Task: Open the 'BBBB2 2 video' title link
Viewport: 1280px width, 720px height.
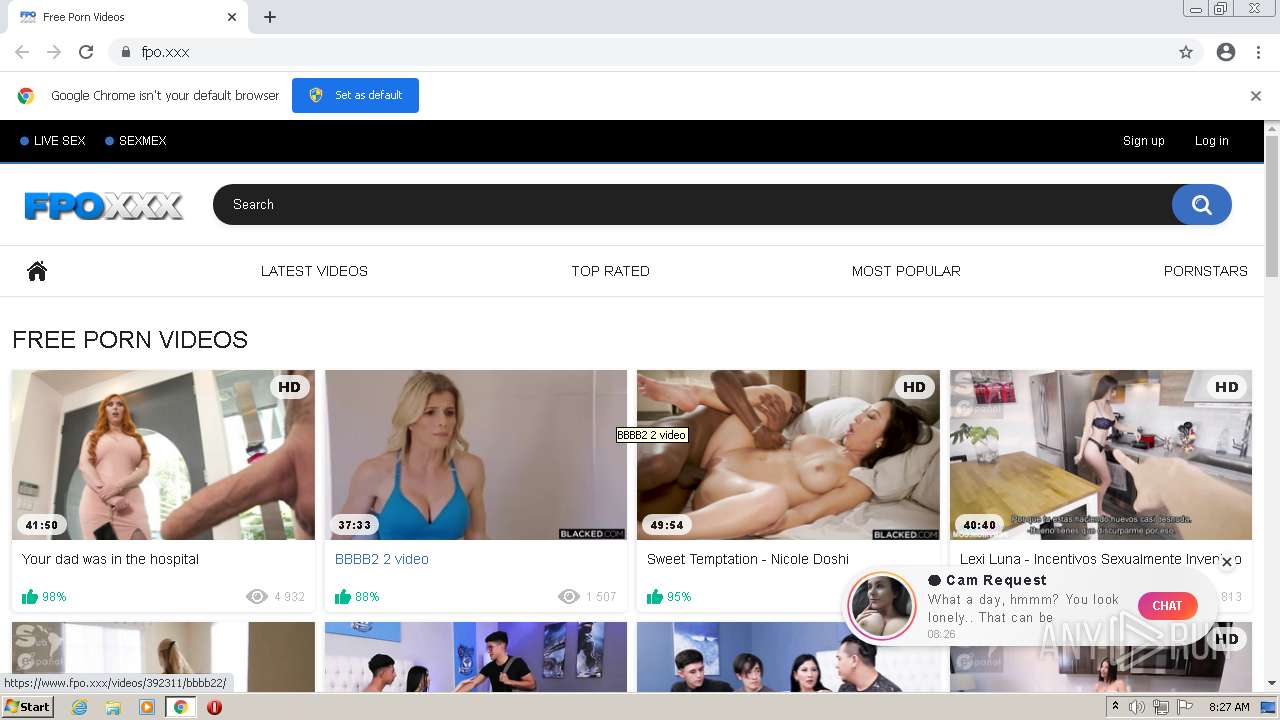Action: tap(382, 559)
